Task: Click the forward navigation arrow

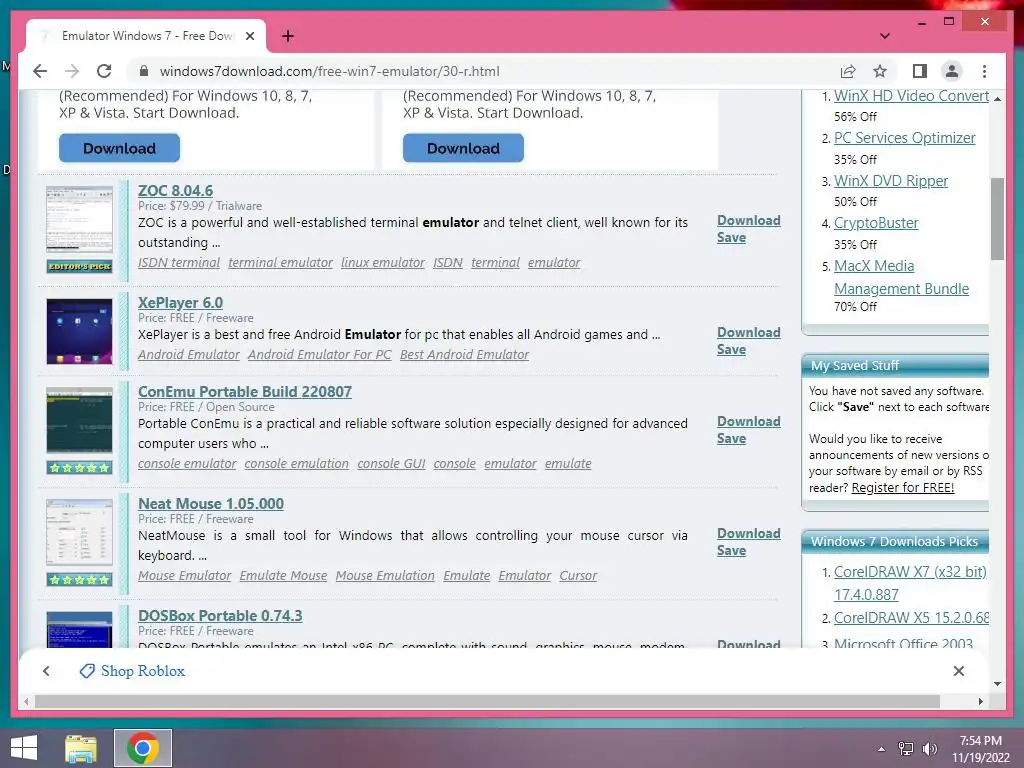Action: pos(72,71)
